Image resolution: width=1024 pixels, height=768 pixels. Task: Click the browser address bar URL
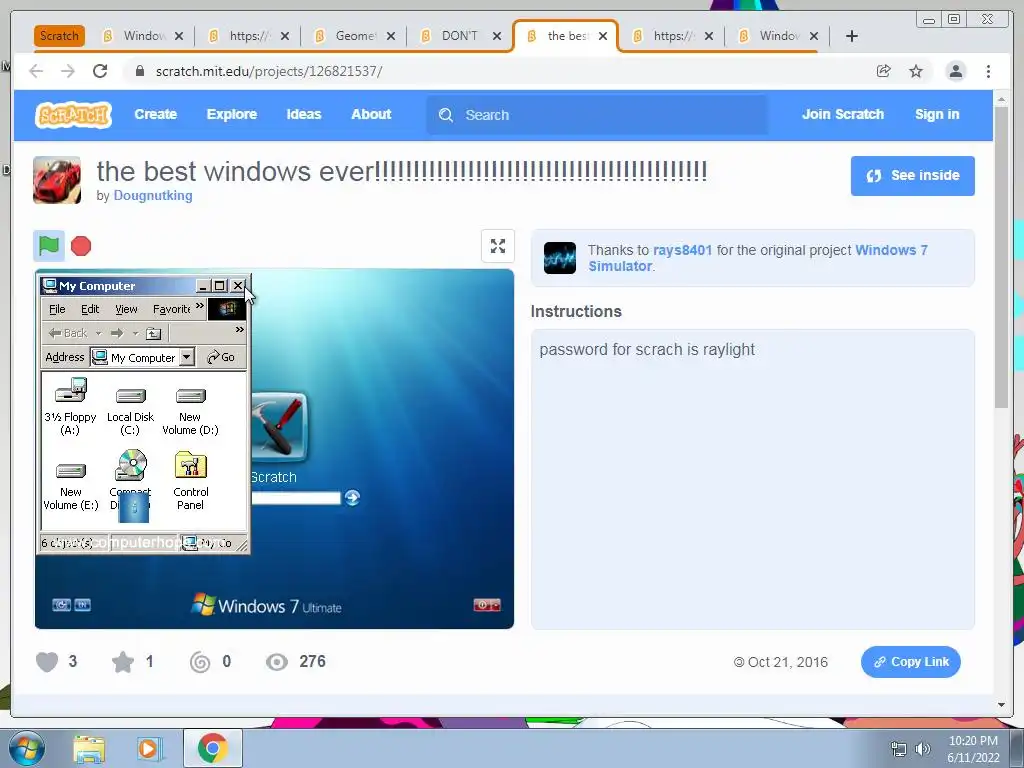(x=269, y=71)
